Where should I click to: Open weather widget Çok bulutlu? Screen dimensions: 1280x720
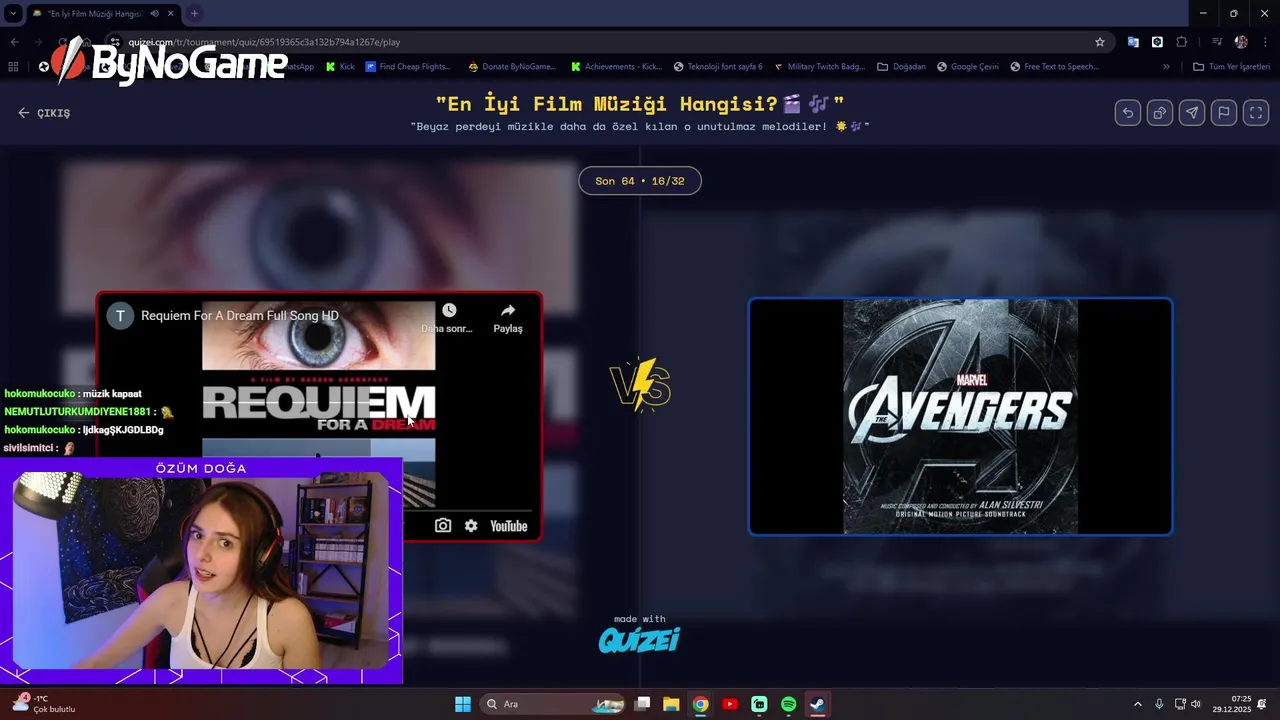click(44, 704)
